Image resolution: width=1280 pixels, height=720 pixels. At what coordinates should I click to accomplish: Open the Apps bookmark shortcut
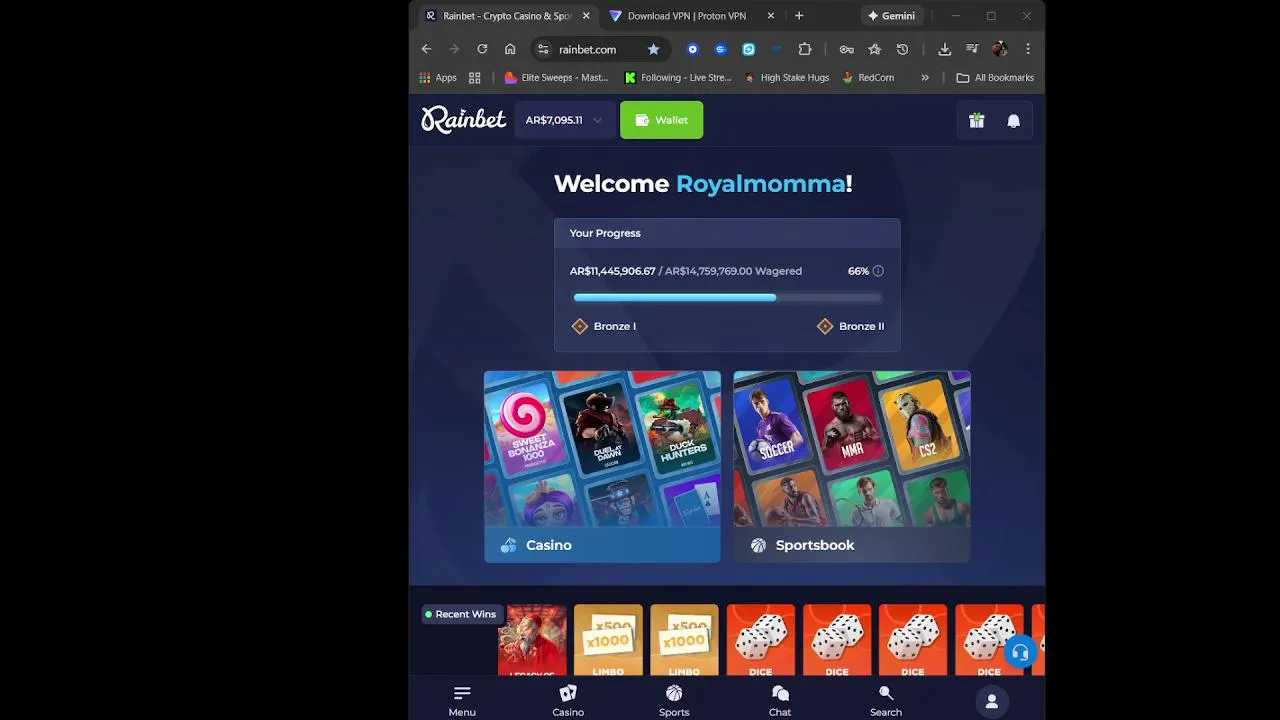click(x=438, y=78)
